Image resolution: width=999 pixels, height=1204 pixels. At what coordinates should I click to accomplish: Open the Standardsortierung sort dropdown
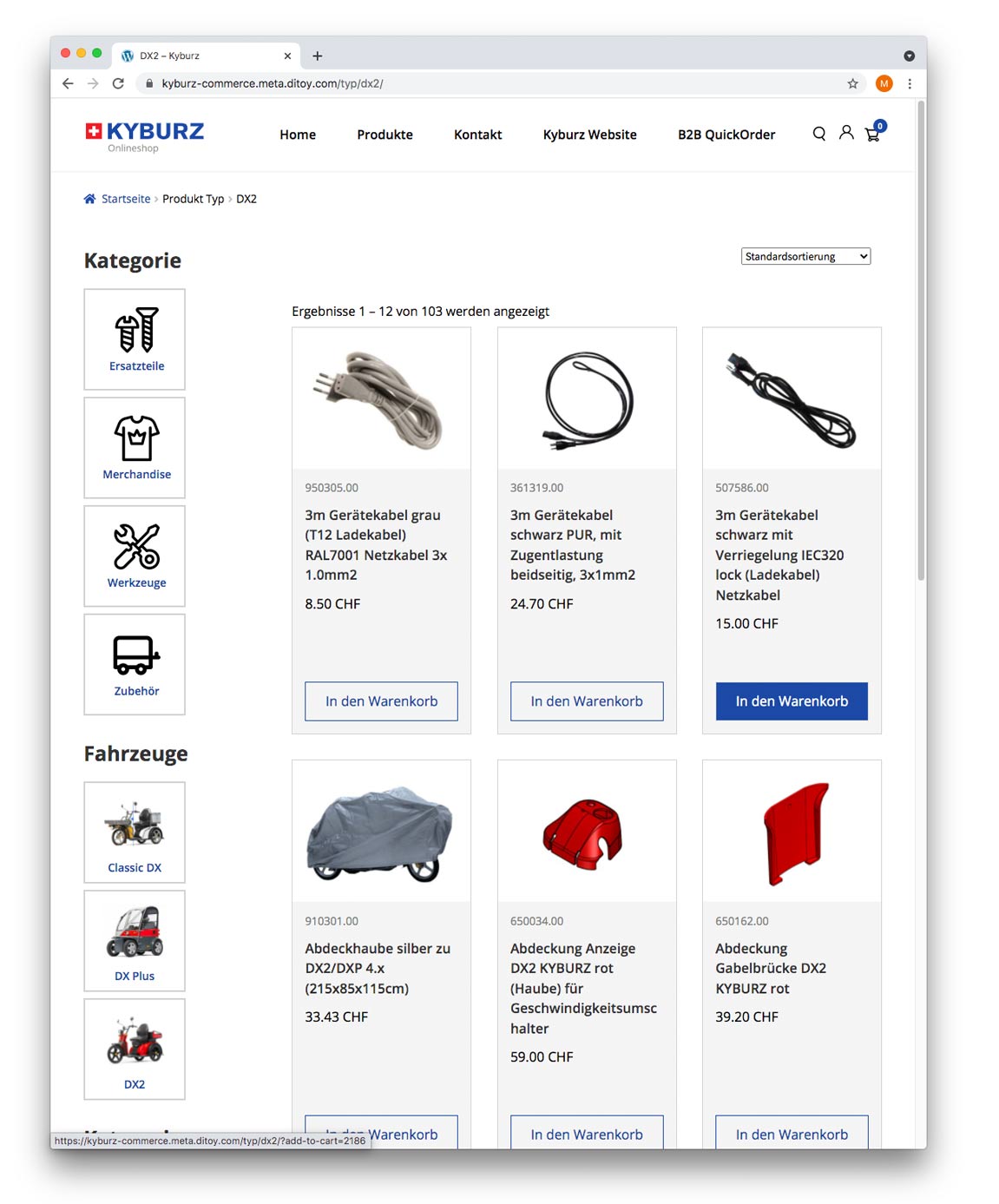[805, 256]
